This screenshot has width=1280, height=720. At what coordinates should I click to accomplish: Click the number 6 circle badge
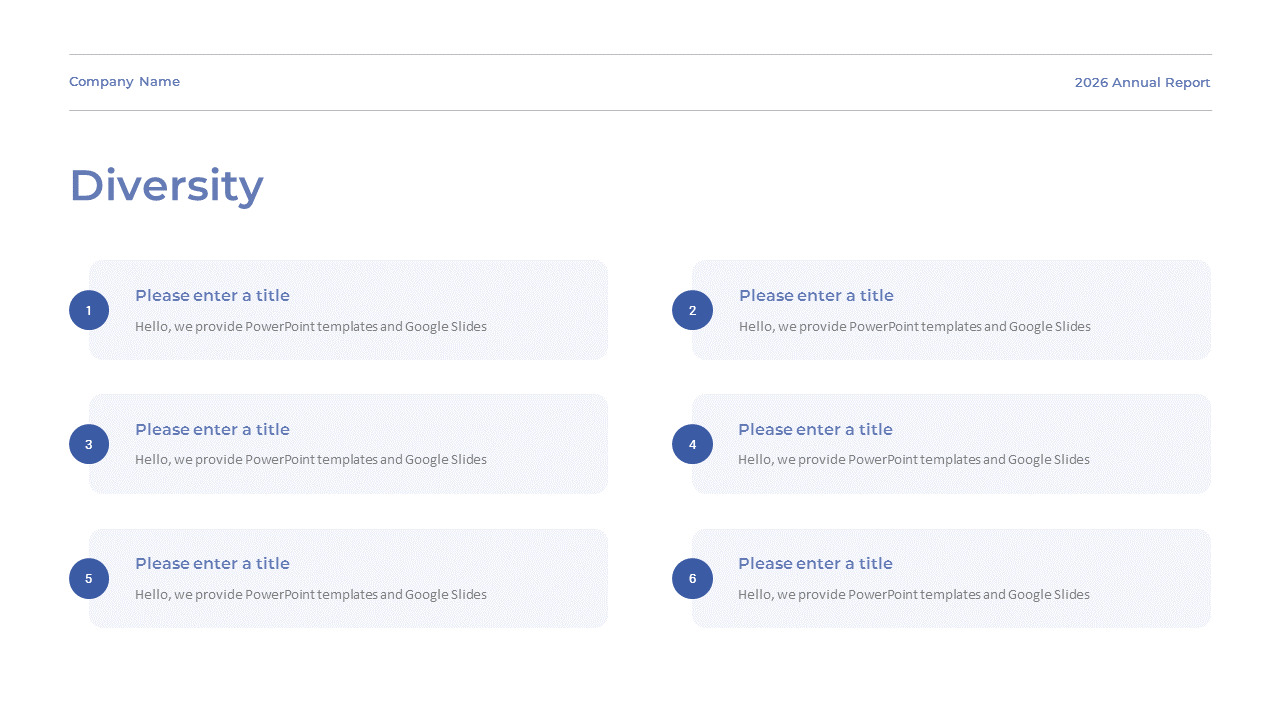(692, 578)
